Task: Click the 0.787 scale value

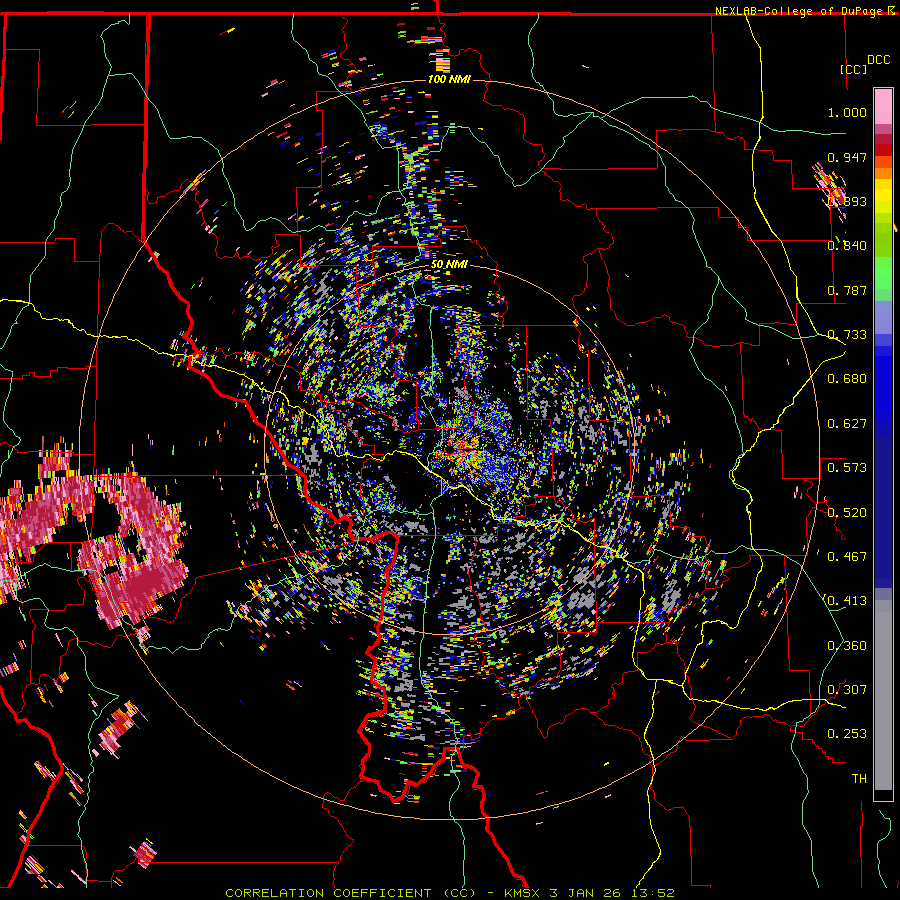Action: [x=847, y=290]
